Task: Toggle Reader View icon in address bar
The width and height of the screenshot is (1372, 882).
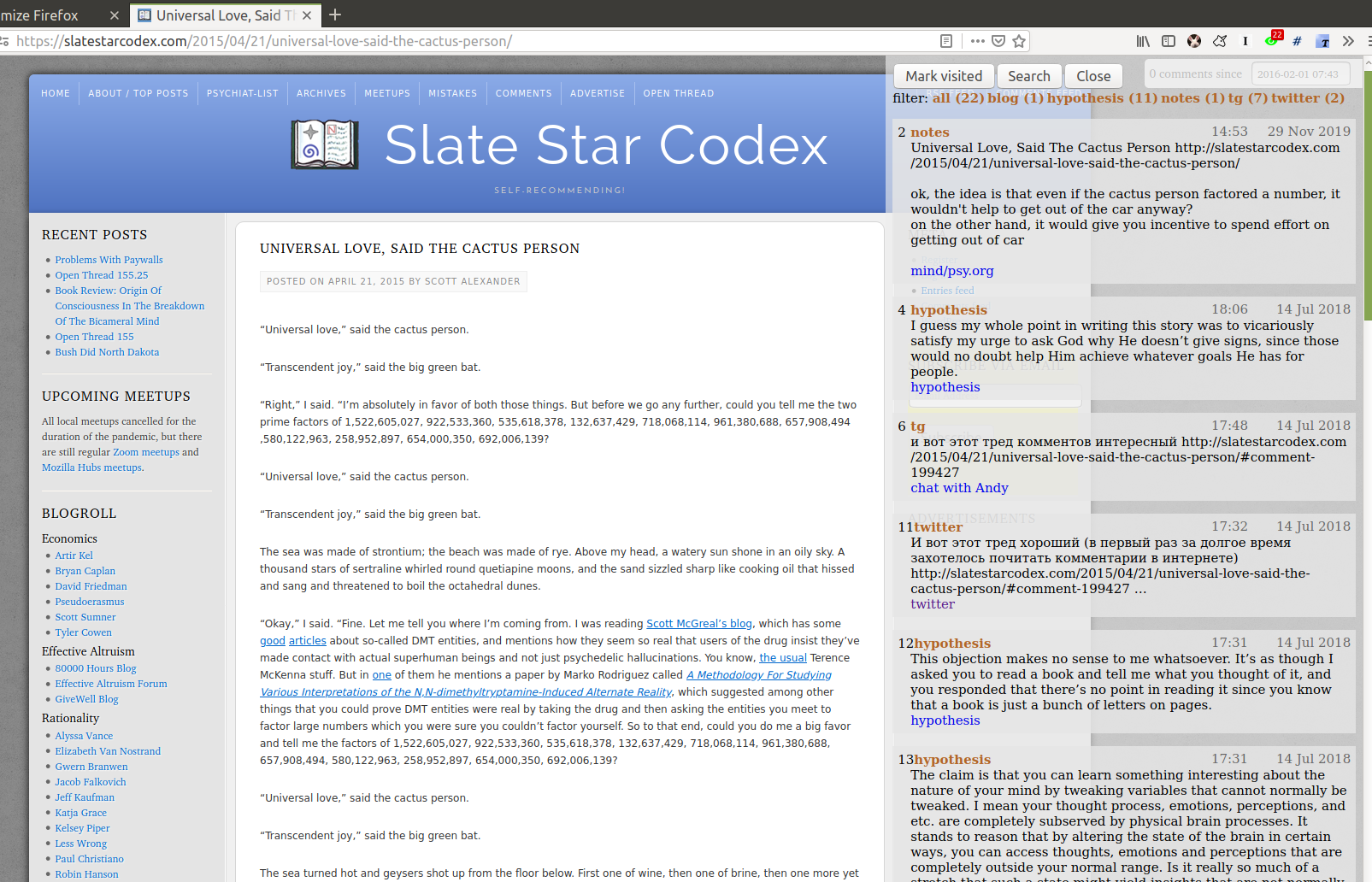Action: (946, 41)
